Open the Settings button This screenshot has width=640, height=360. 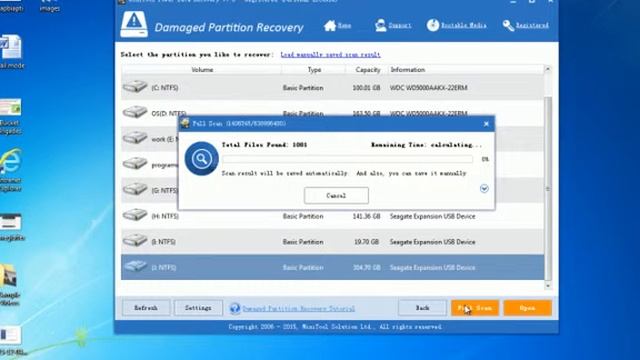[198, 308]
